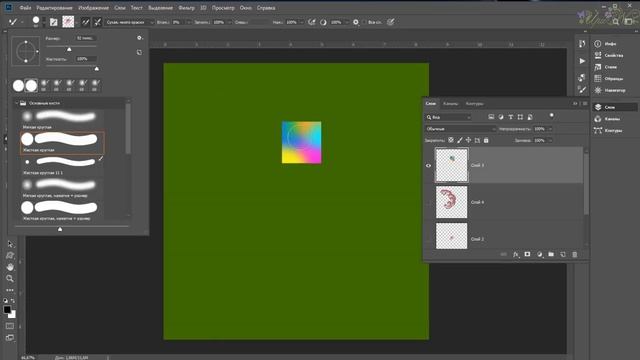640x360 pixels.
Task: Open smoothing options gear in options bar
Action: 356,22
